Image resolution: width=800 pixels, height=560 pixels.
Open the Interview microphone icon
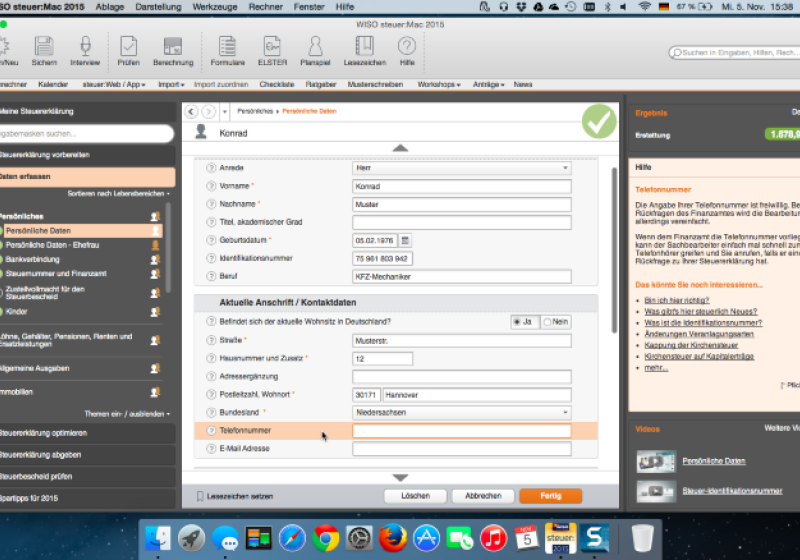click(x=85, y=47)
